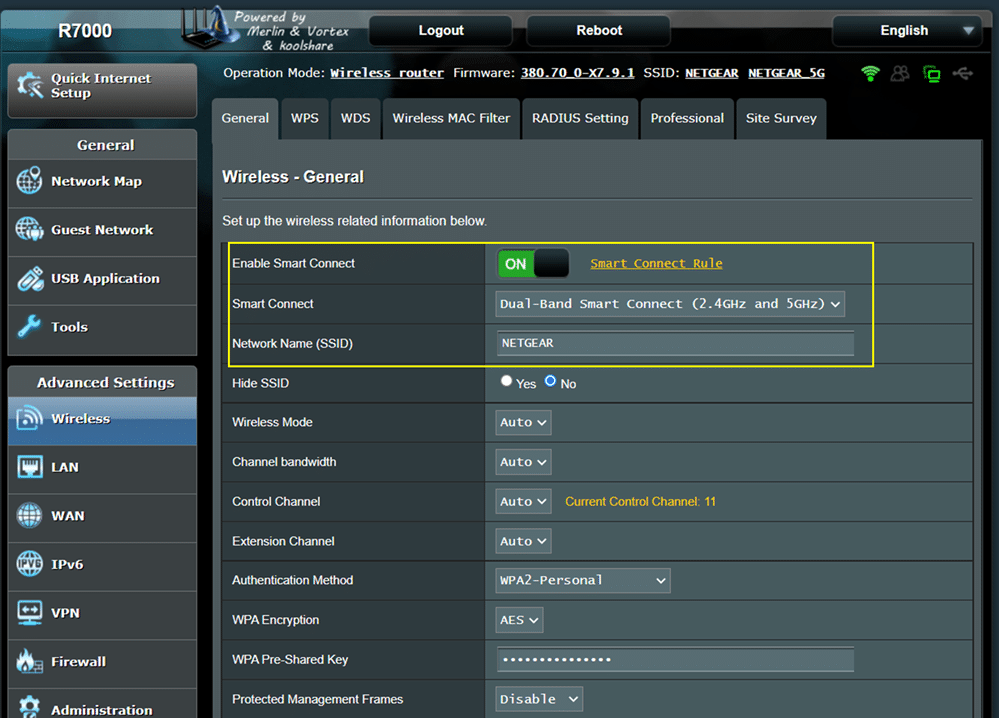Open the VPN monitor icon
999x718 pixels.
point(29,613)
